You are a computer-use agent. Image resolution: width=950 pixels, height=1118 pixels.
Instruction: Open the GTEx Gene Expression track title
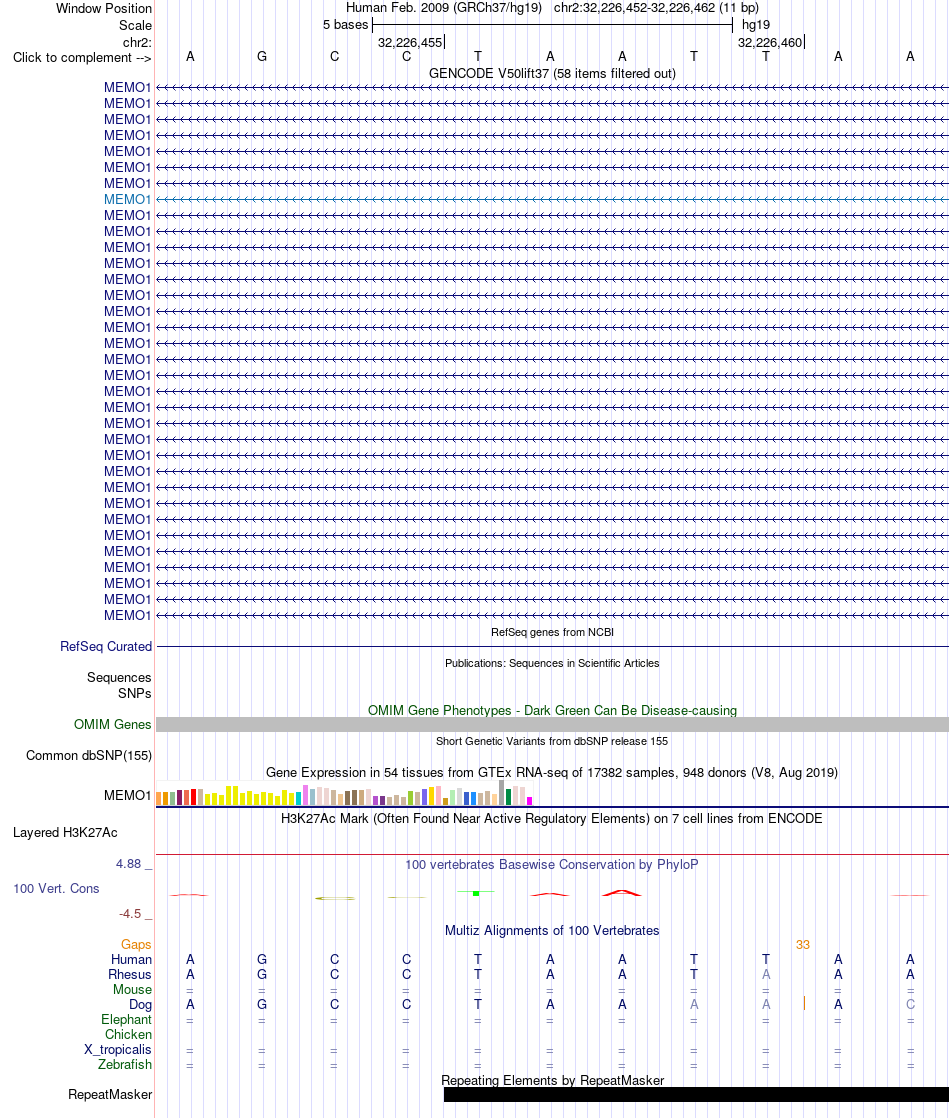click(x=552, y=772)
